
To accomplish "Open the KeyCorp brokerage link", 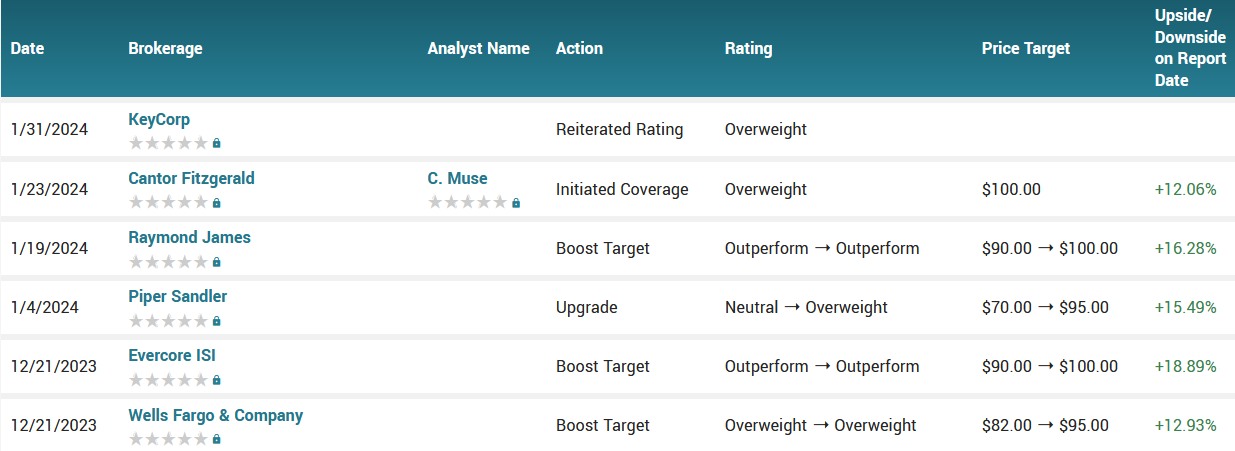I will pos(159,120).
